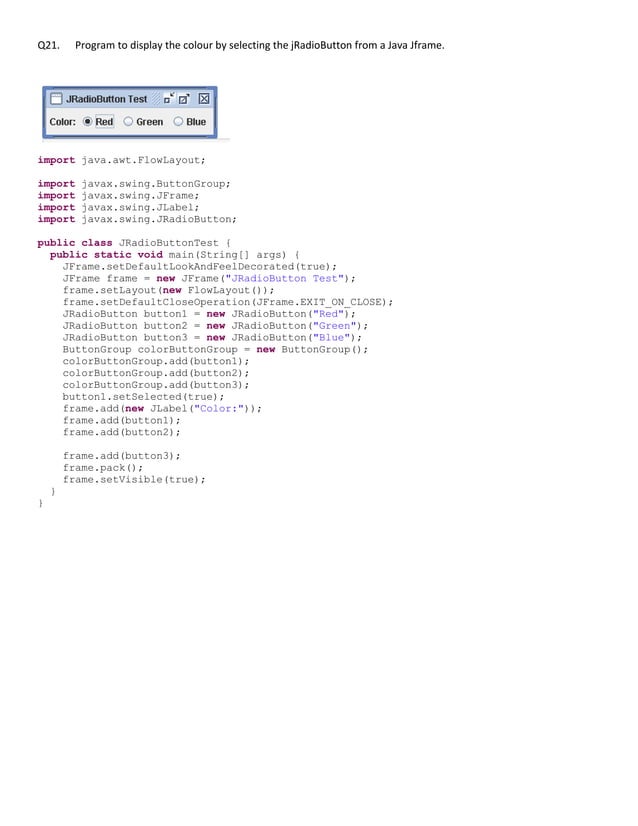Close the JRadioButton Test window
The height and width of the screenshot is (826, 638).
[204, 99]
